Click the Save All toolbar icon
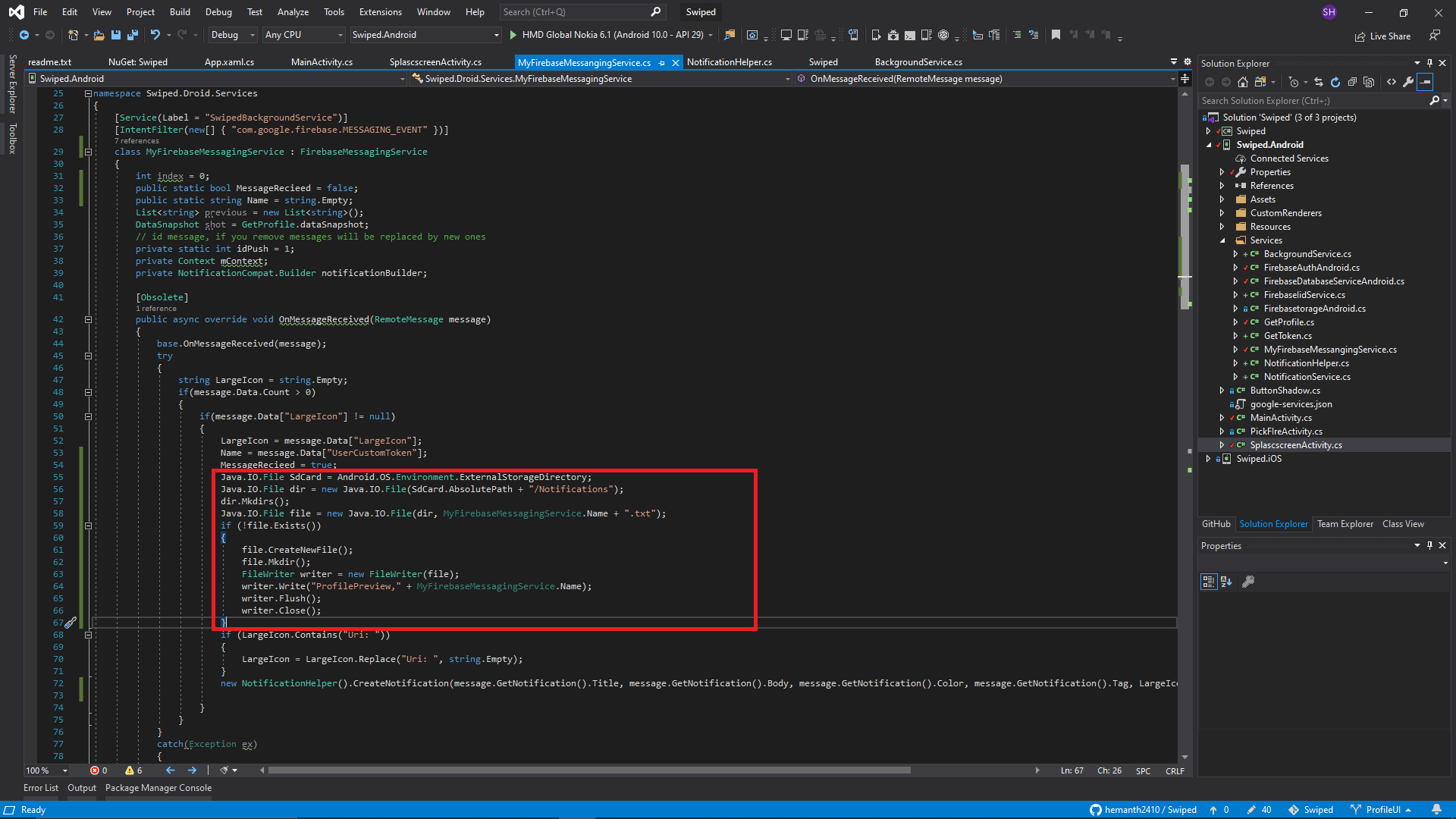 tap(132, 35)
